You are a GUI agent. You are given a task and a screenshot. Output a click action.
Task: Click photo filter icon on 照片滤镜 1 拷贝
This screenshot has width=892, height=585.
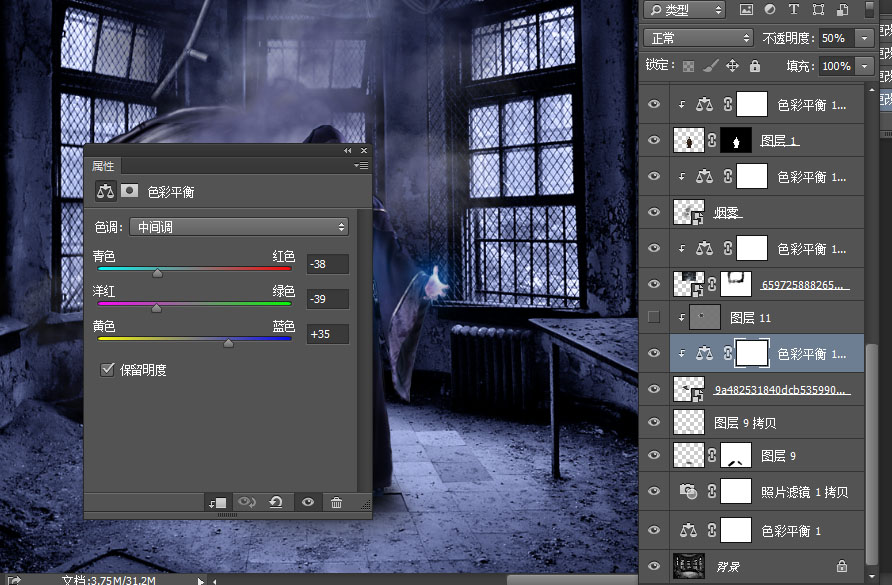(x=688, y=491)
